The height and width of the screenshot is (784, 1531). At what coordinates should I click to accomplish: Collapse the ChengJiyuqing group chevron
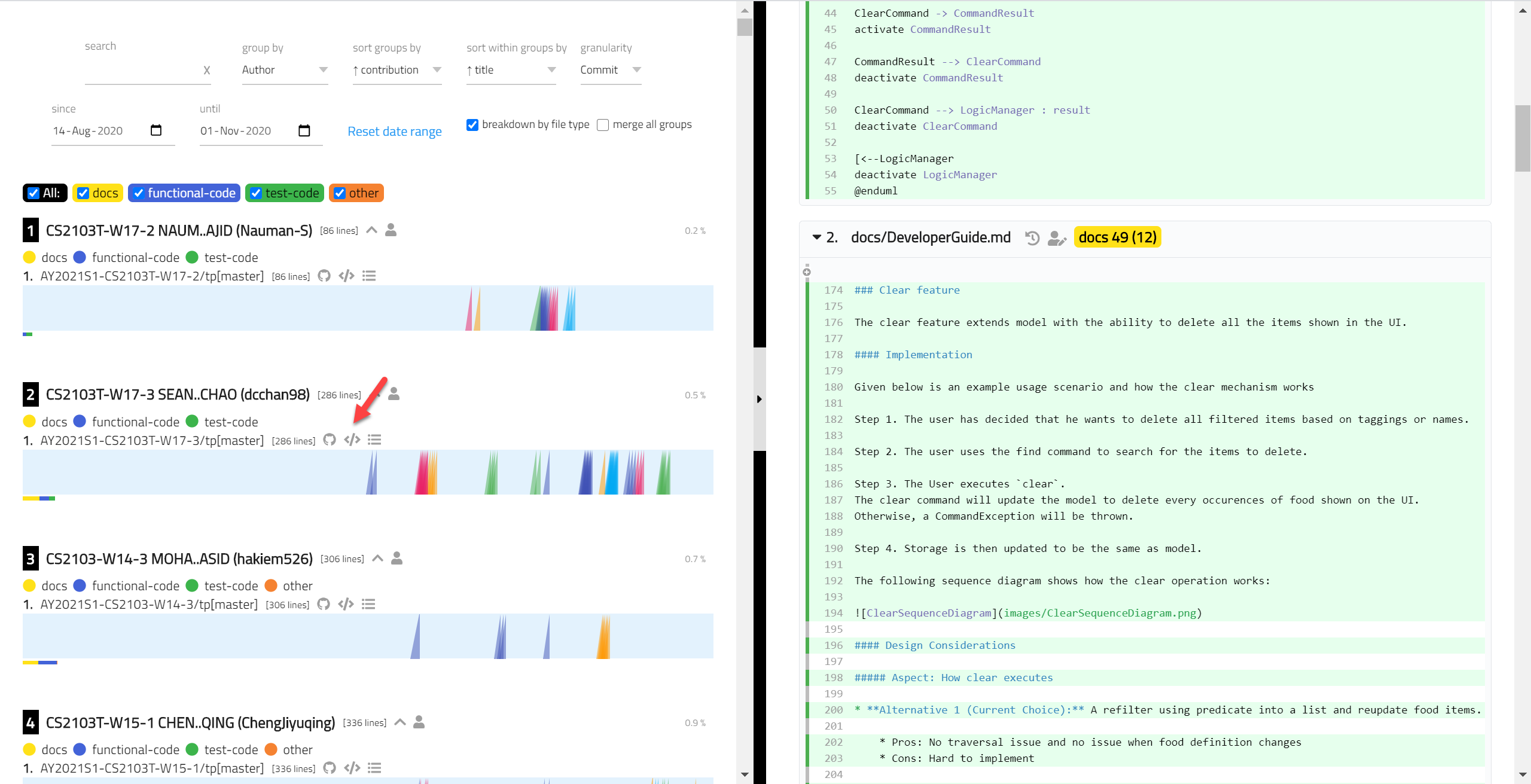pyautogui.click(x=401, y=722)
